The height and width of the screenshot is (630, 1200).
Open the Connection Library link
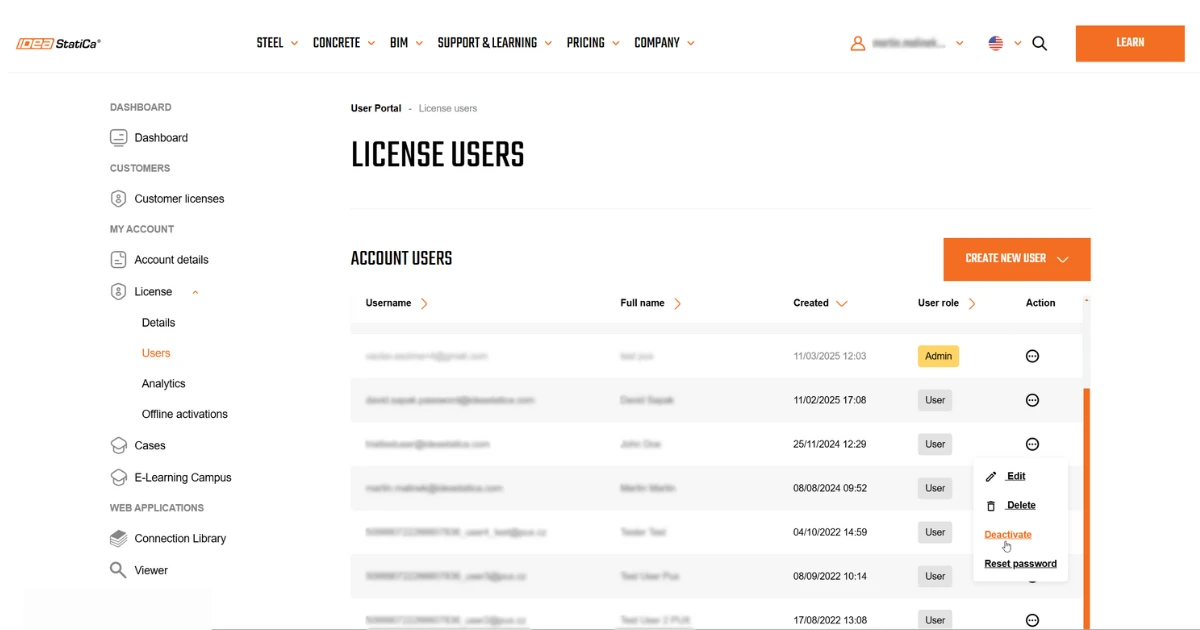coord(180,539)
